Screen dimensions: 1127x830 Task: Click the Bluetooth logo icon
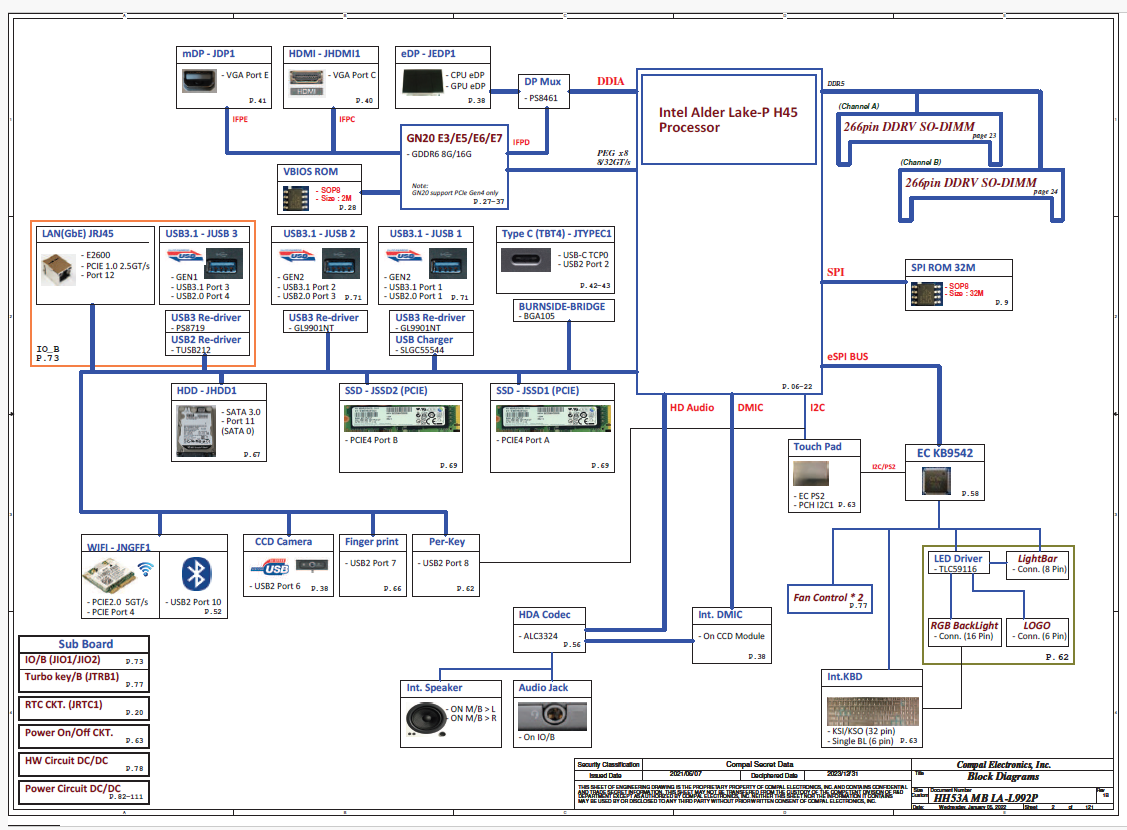pos(196,574)
